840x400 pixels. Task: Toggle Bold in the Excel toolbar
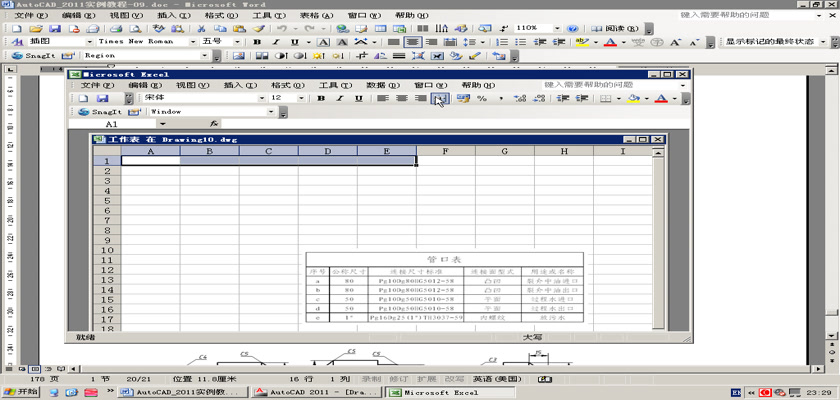click(321, 99)
